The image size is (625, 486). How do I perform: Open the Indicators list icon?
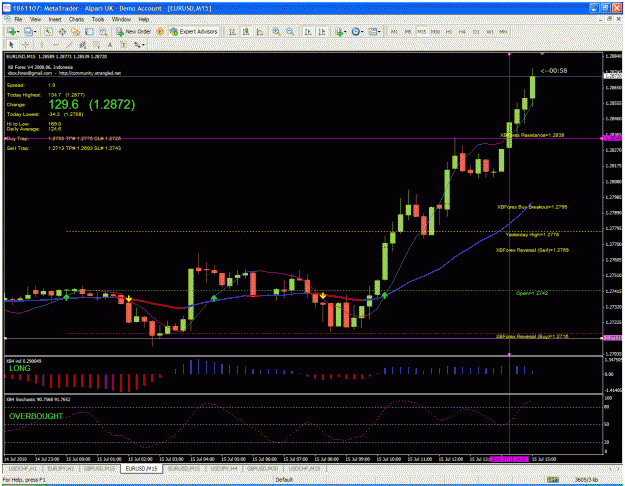tap(338, 31)
